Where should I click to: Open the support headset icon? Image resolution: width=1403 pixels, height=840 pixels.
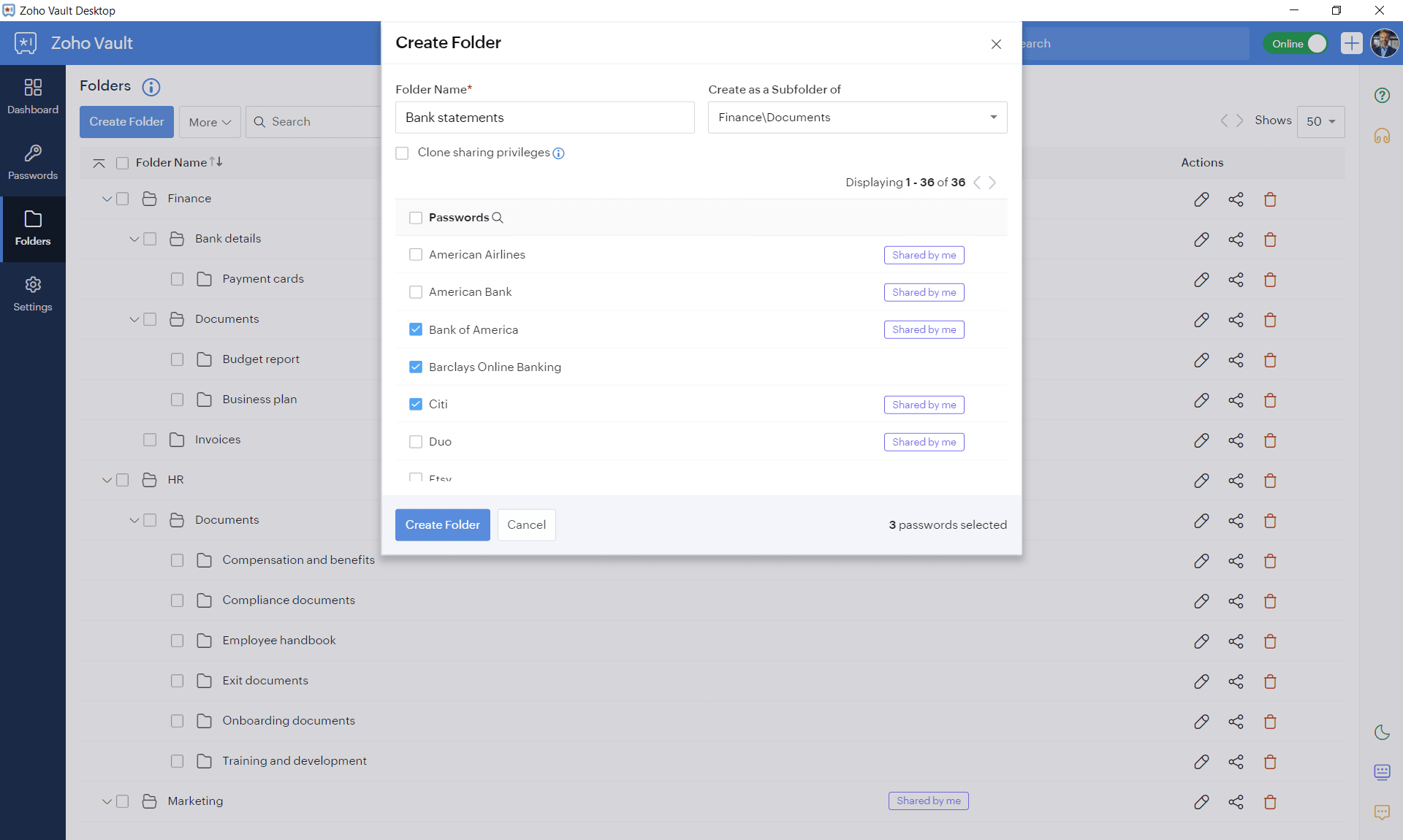coord(1381,136)
